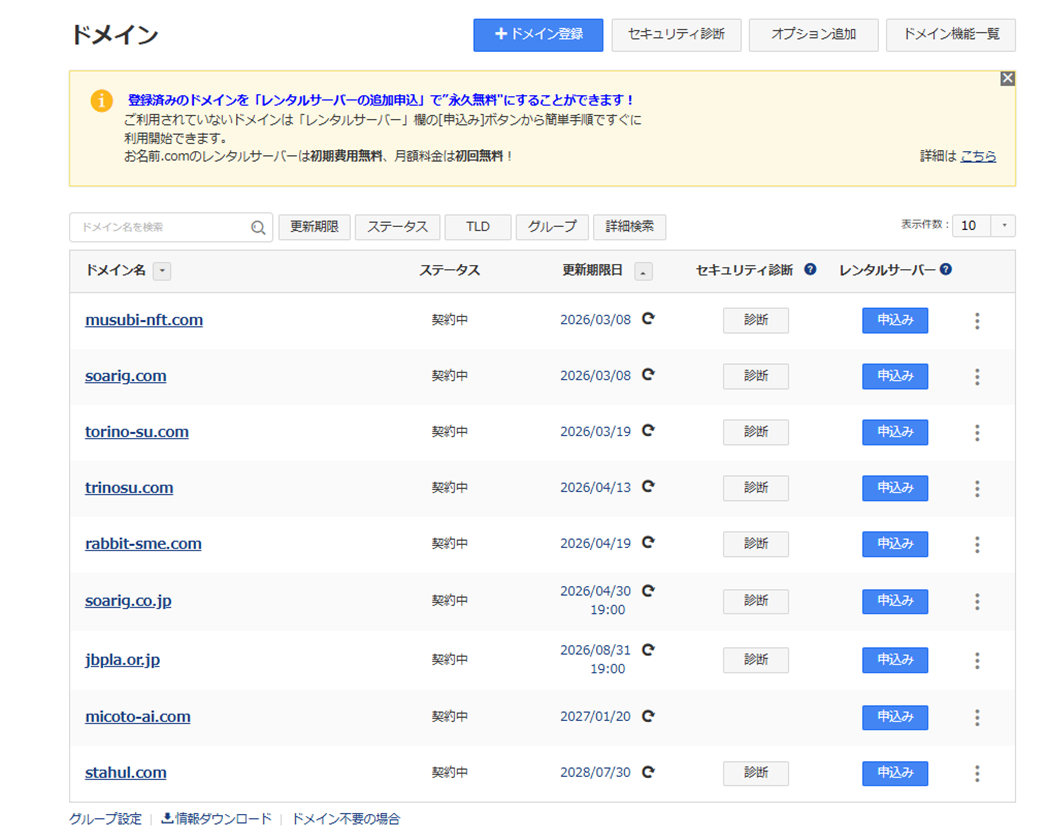Image resolution: width=1048 pixels, height=840 pixels.
Task: Click the help icon beside レンタルサーバー header
Action: [946, 269]
